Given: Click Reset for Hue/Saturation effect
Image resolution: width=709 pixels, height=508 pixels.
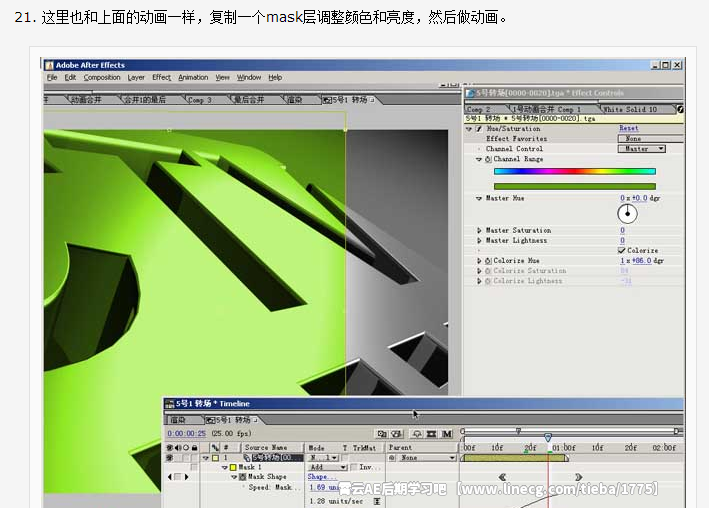Looking at the screenshot, I should click(629, 128).
